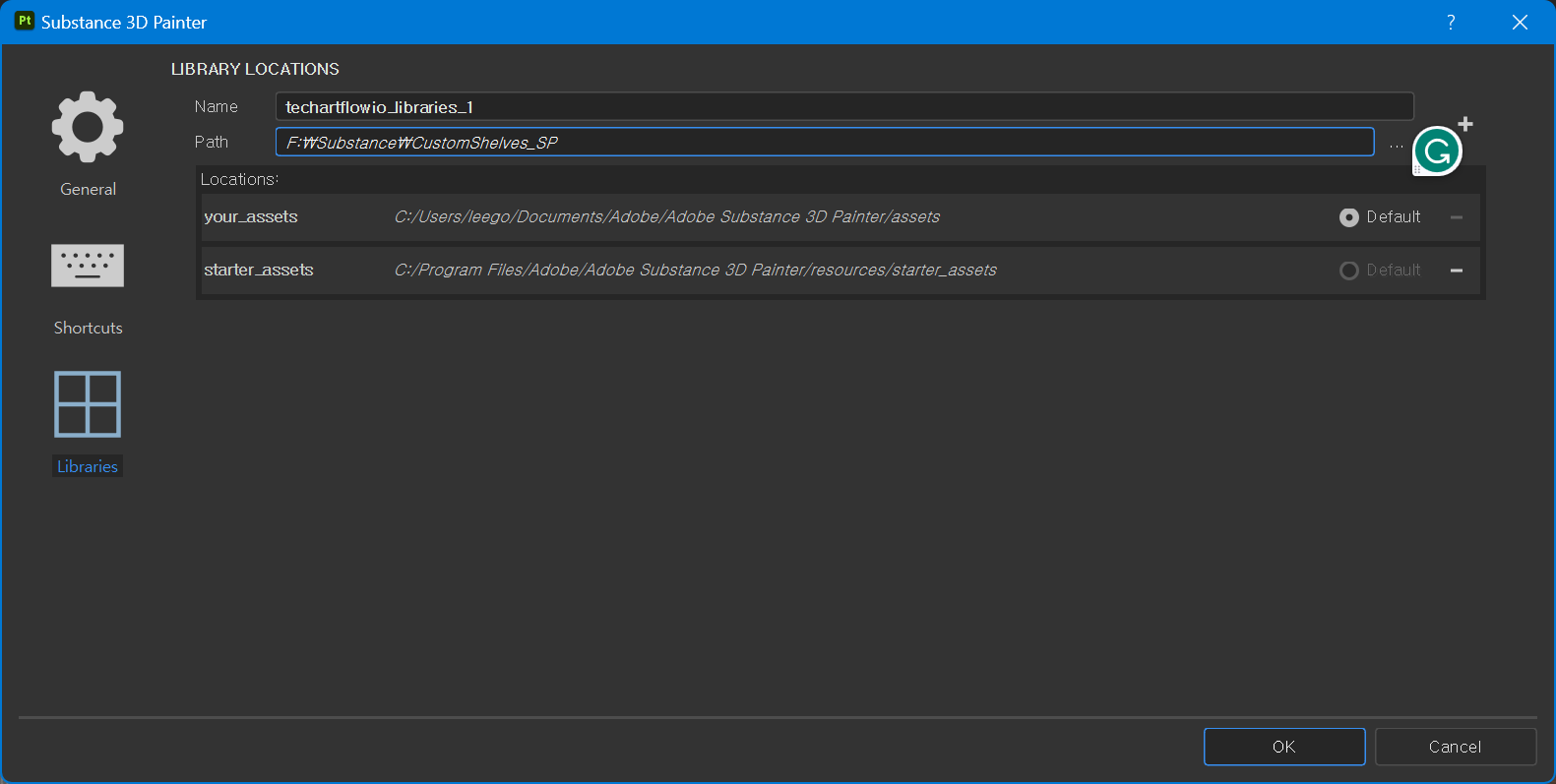Switch to the Shortcuts tab label
This screenshot has width=1556, height=784.
(88, 328)
